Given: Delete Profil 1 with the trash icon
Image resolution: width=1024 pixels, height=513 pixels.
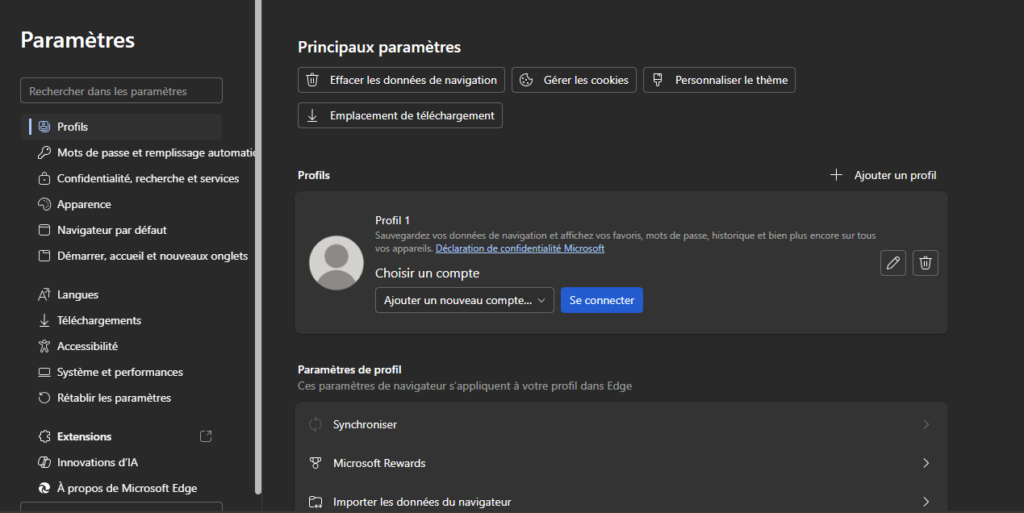Looking at the screenshot, I should (x=925, y=263).
